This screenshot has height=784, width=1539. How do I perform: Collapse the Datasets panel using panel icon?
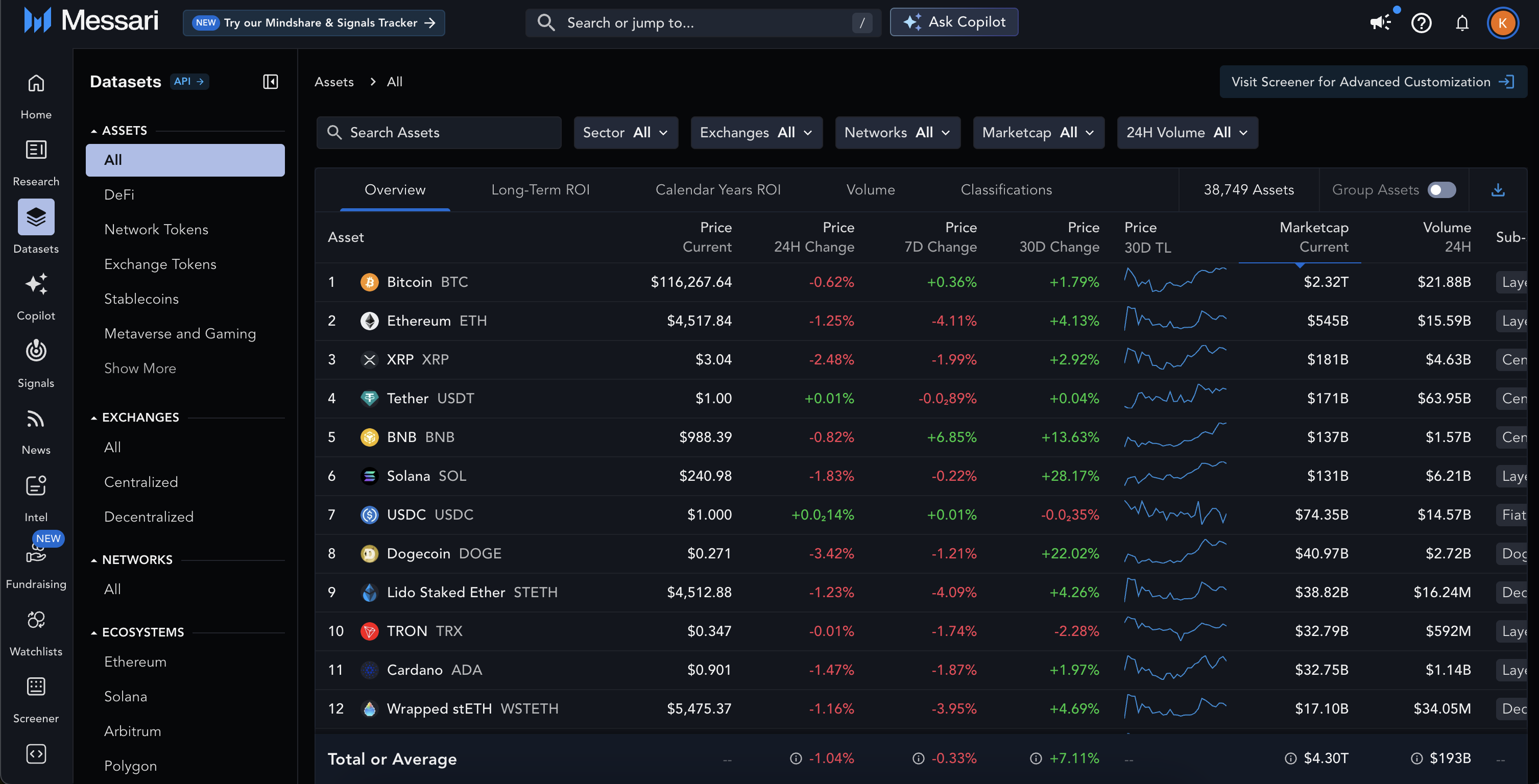pos(271,82)
